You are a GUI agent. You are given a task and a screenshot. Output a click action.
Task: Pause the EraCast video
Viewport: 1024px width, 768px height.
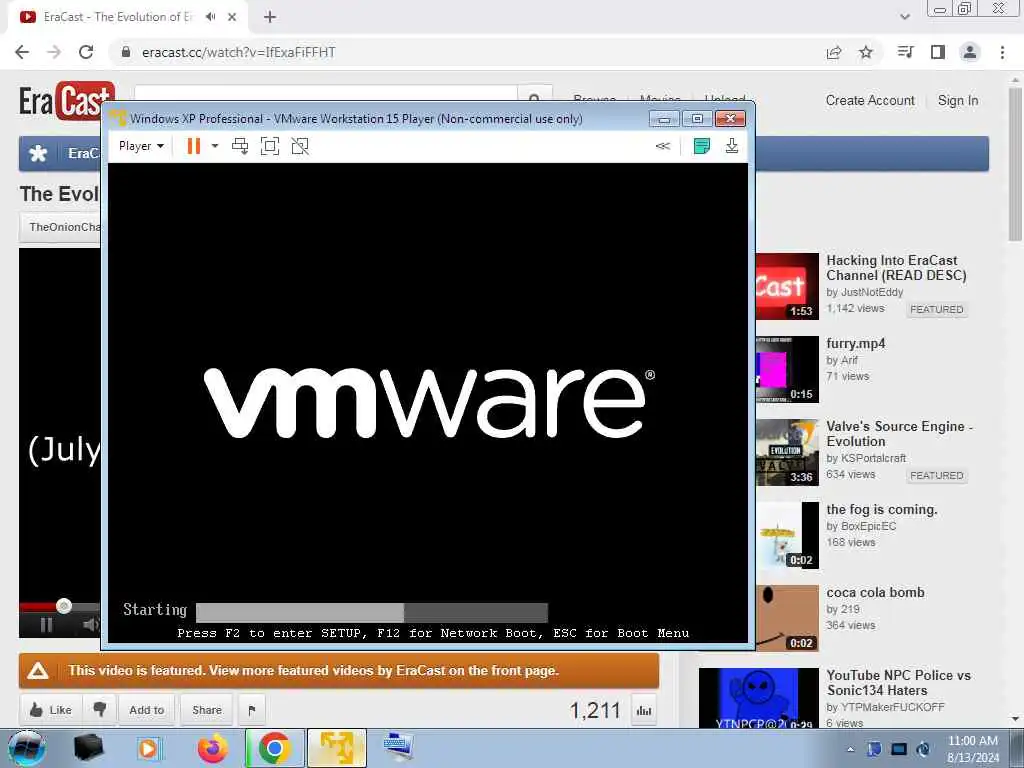coord(46,625)
